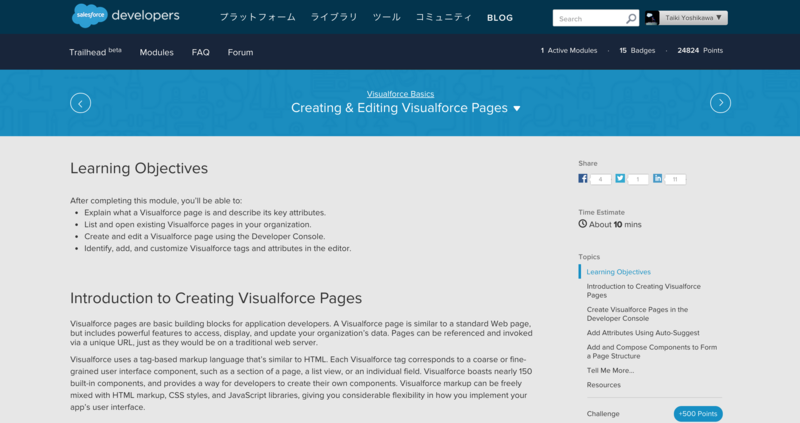
Task: Click the Salesforce cloud logo
Action: click(x=90, y=15)
